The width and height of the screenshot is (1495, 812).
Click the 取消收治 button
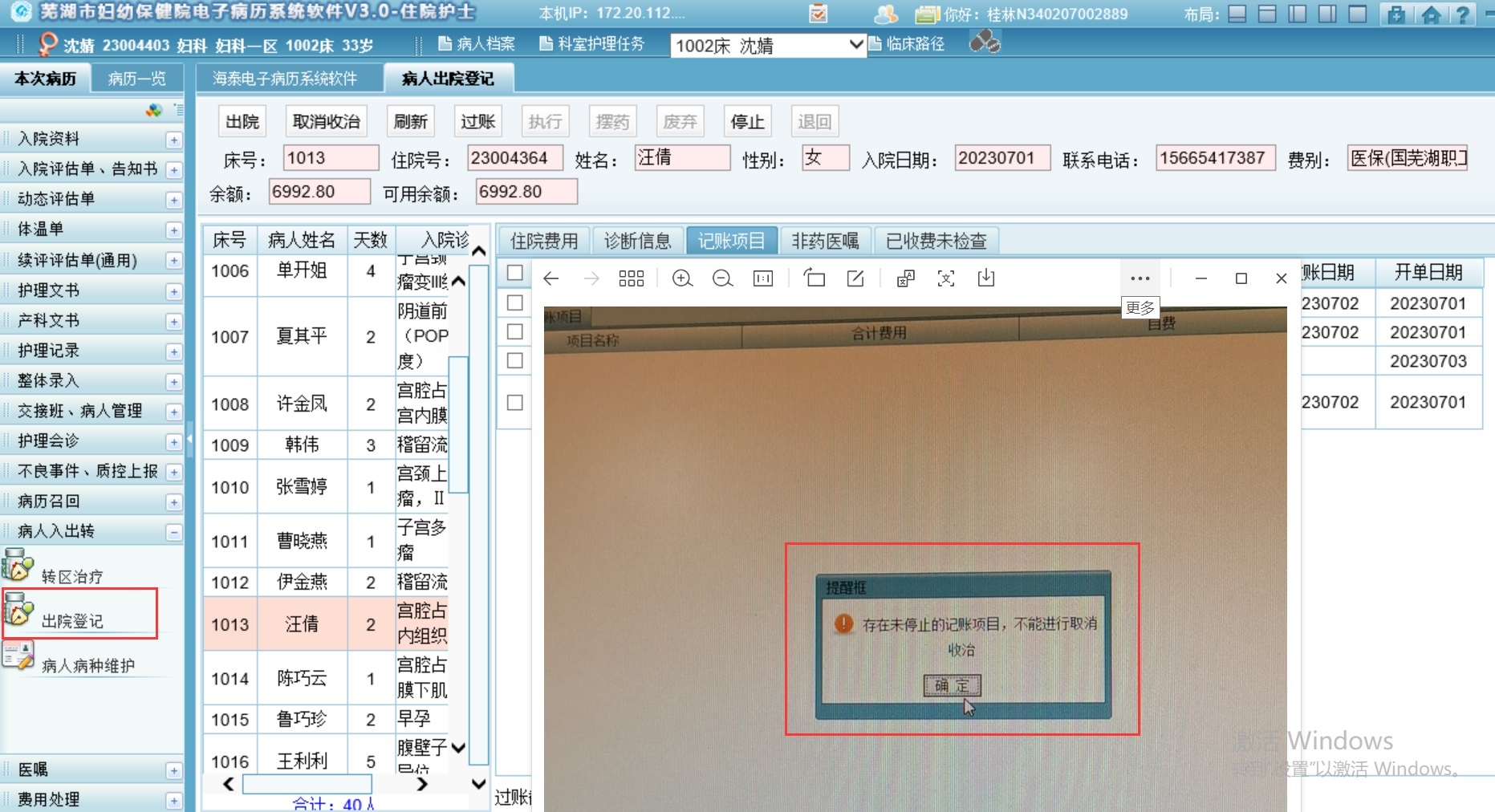tap(326, 122)
